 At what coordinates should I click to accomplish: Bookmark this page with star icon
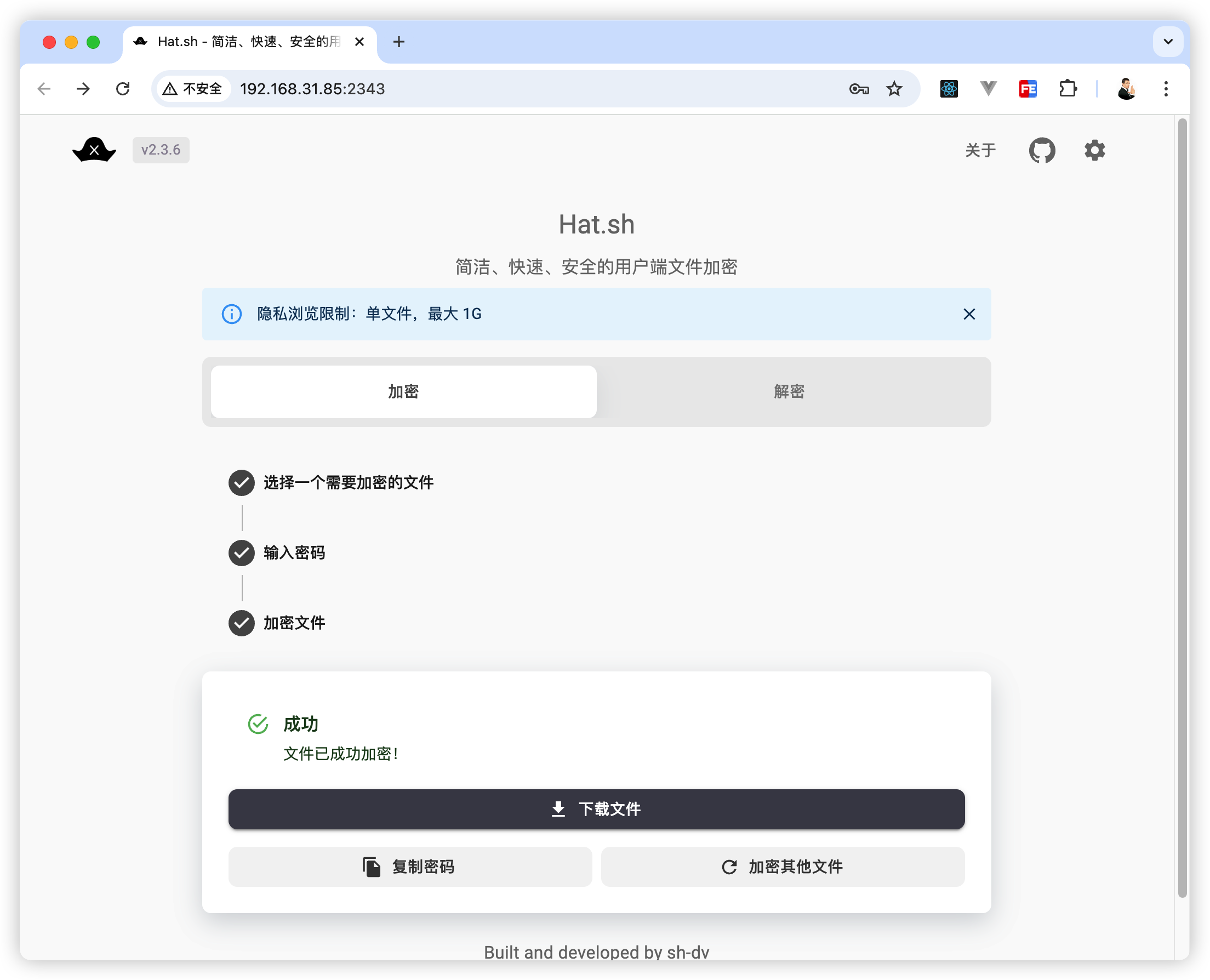click(x=894, y=89)
